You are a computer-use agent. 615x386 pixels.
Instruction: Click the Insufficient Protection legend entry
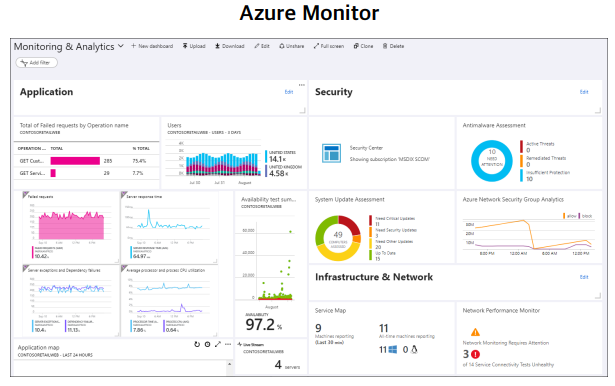coord(545,175)
